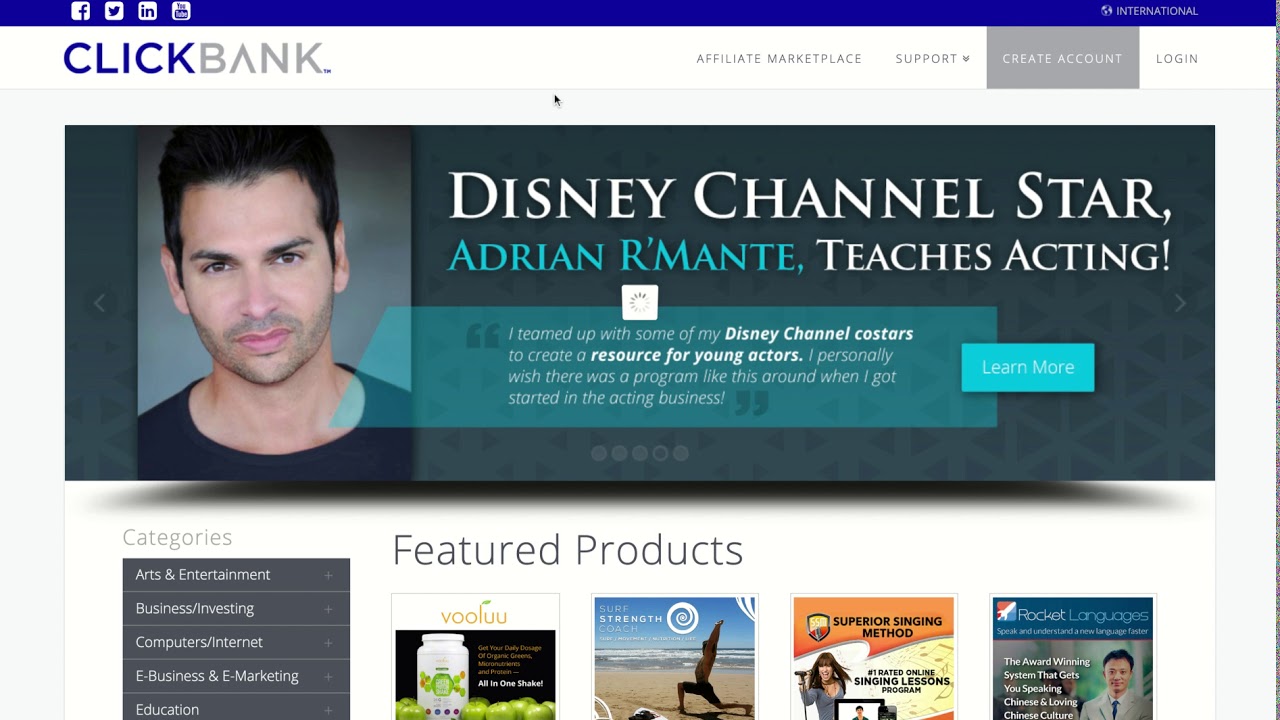Click the Categories sidebar heading
The height and width of the screenshot is (720, 1280).
point(177,537)
